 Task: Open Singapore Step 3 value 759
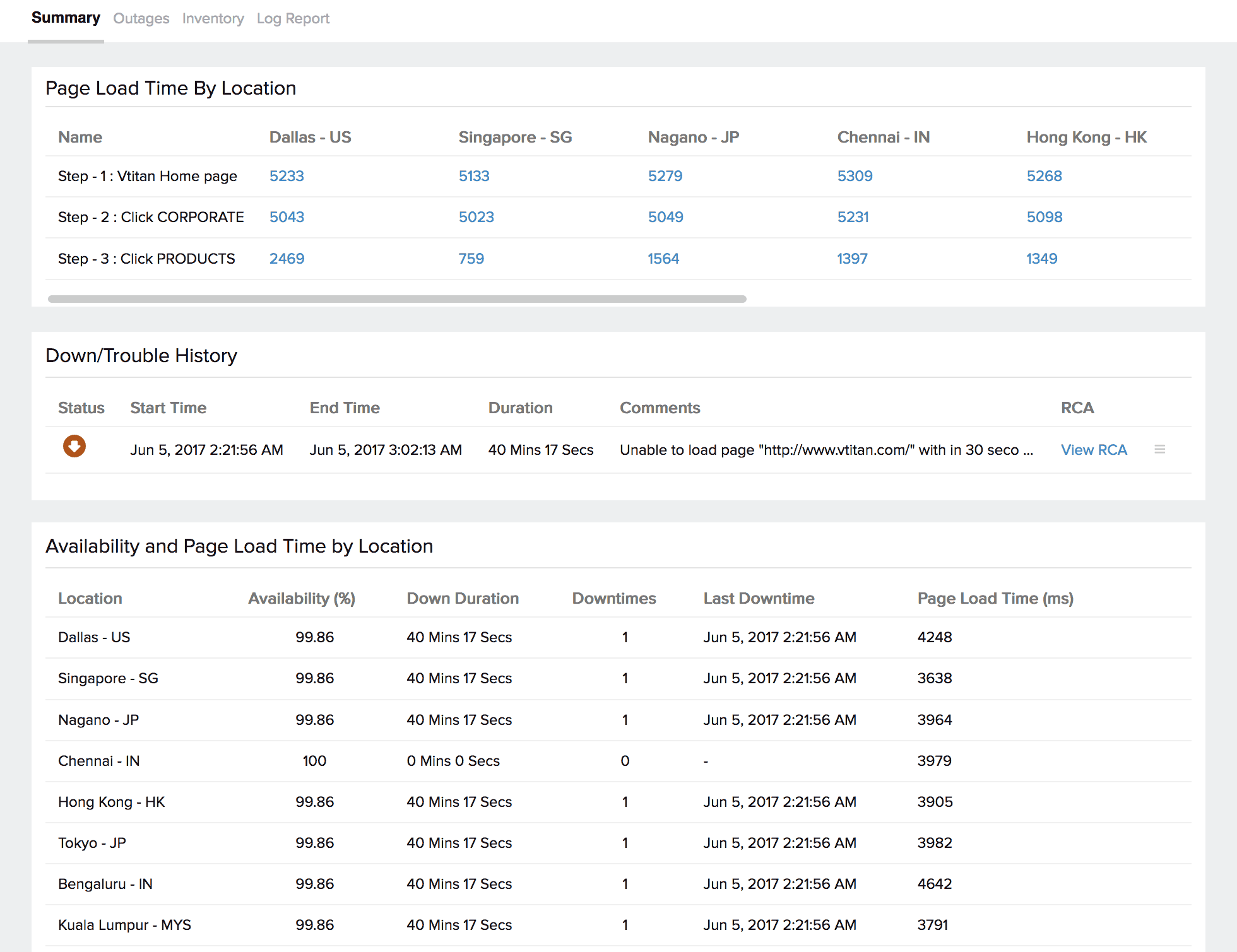[471, 259]
